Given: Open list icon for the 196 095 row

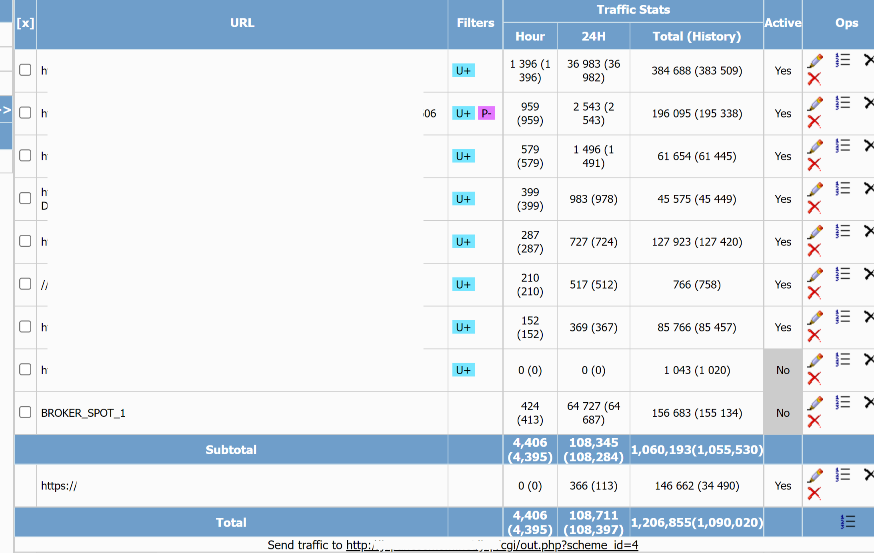Looking at the screenshot, I should [843, 103].
